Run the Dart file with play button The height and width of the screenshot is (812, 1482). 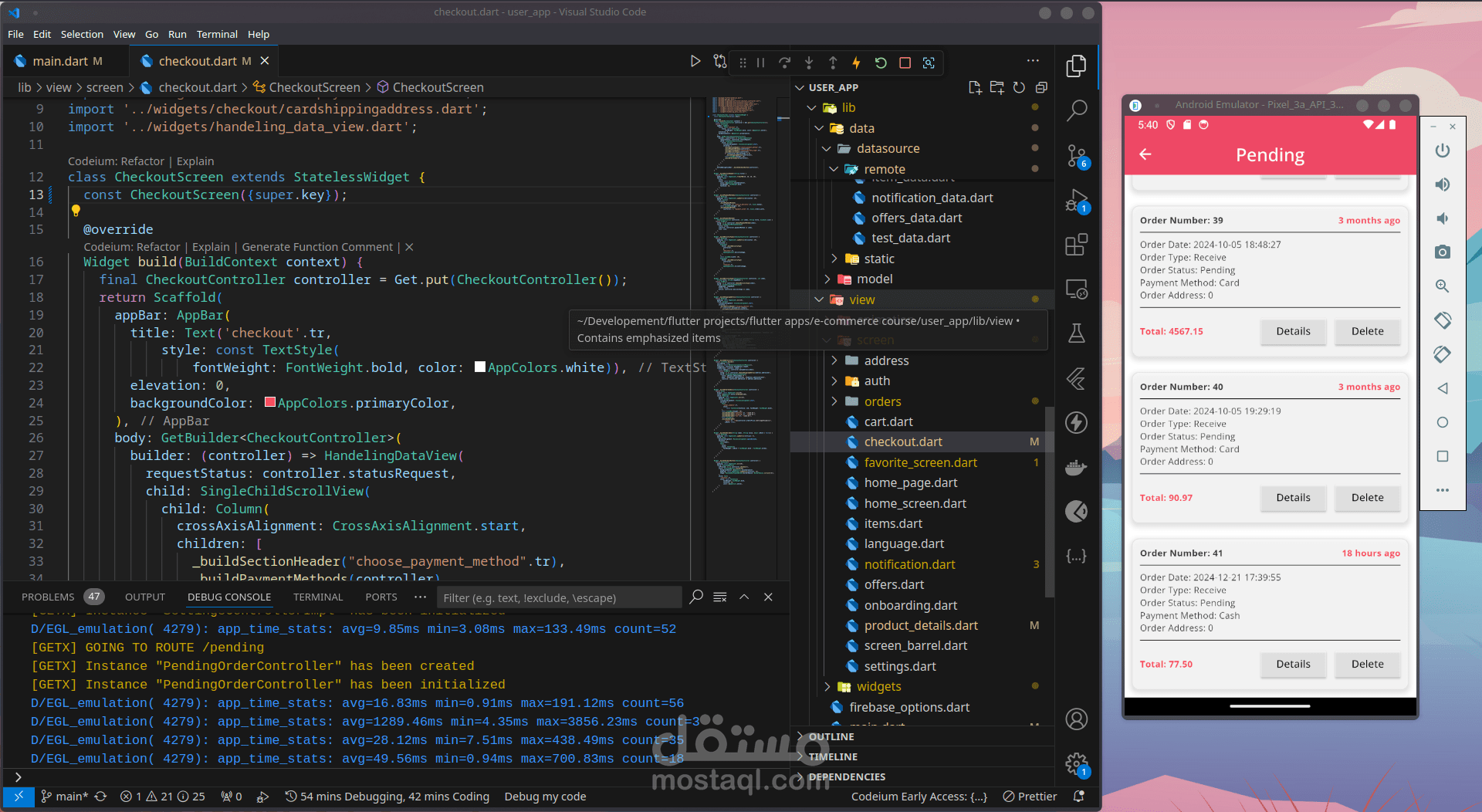coord(695,61)
